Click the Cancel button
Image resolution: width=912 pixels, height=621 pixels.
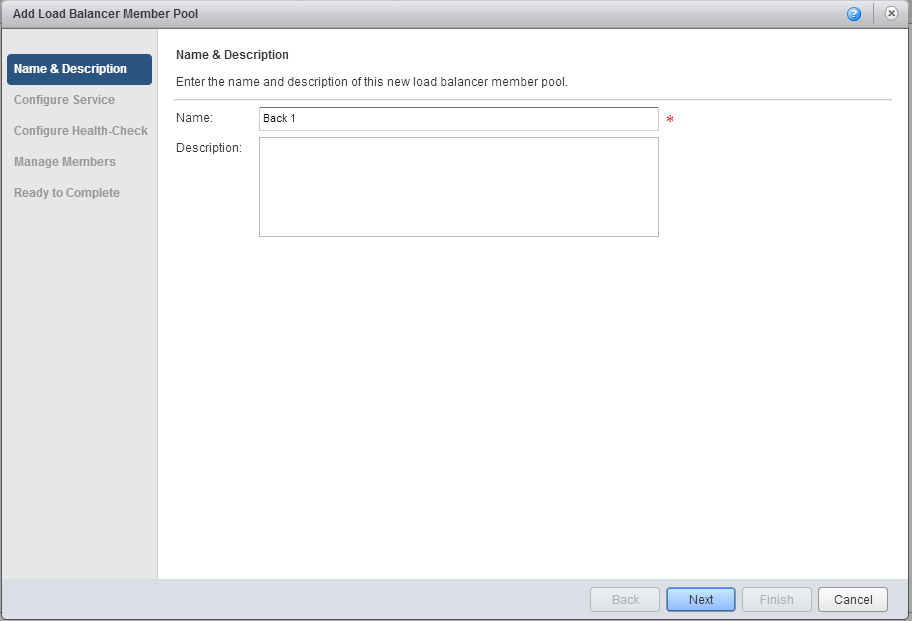852,599
